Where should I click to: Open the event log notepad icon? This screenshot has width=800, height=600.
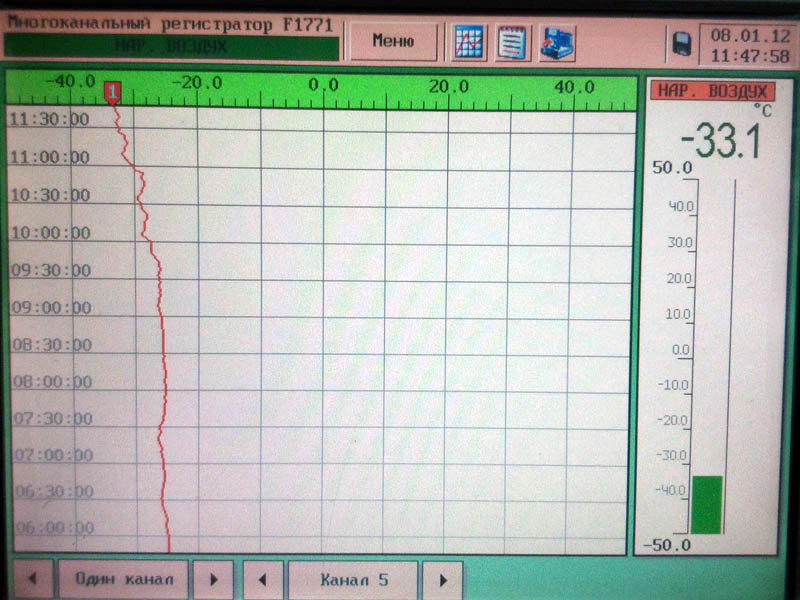514,42
